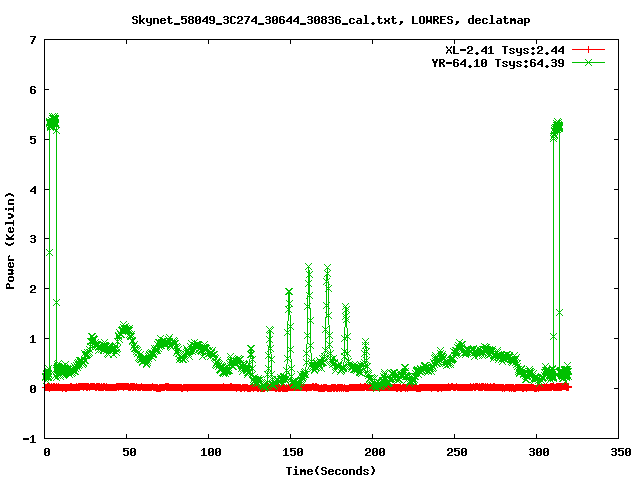This screenshot has width=640, height=480.
Task: Click the x-axis tick label 200
Action: pyautogui.click(x=375, y=452)
